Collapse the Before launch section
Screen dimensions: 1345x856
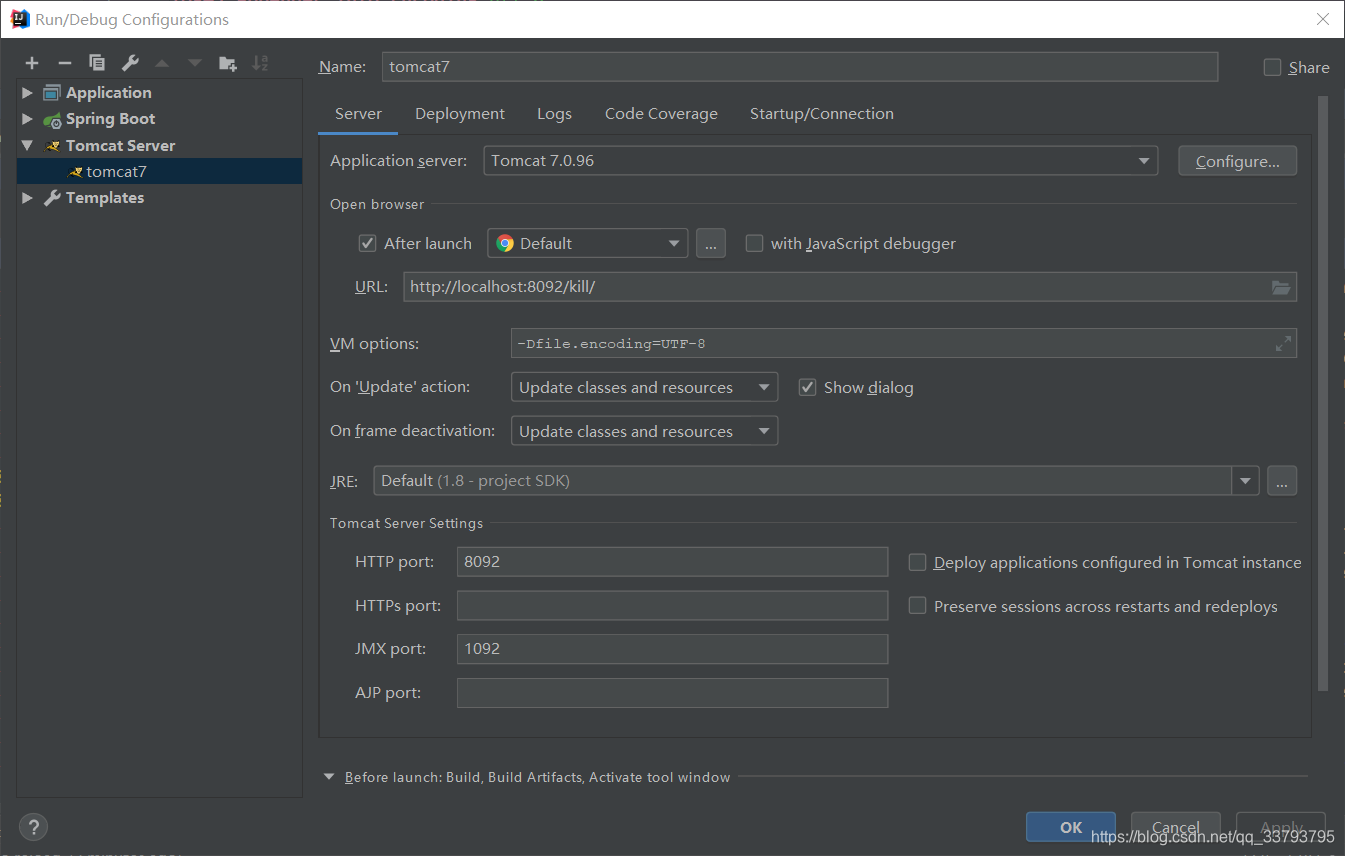point(329,777)
